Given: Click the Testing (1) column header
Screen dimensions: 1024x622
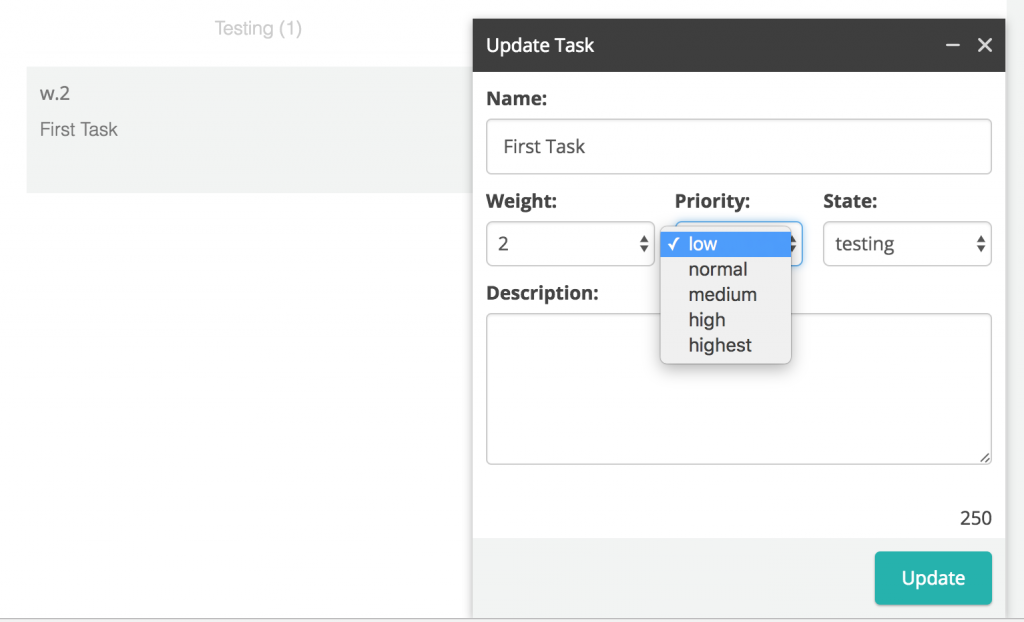Looking at the screenshot, I should click(x=258, y=29).
